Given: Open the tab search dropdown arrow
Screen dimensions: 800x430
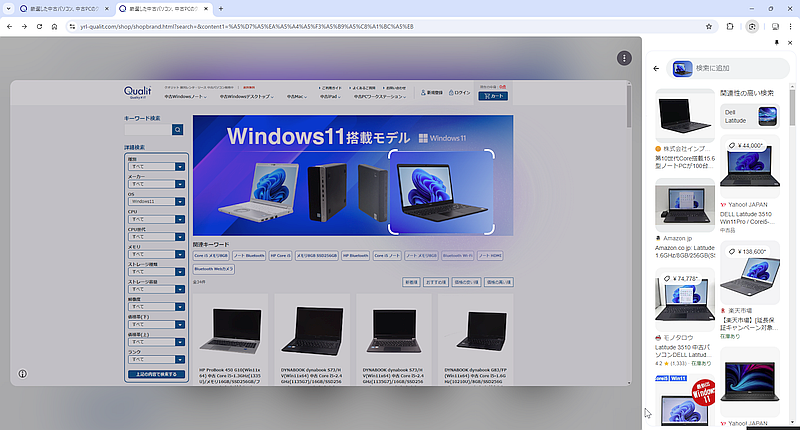Looking at the screenshot, I should pos(9,9).
